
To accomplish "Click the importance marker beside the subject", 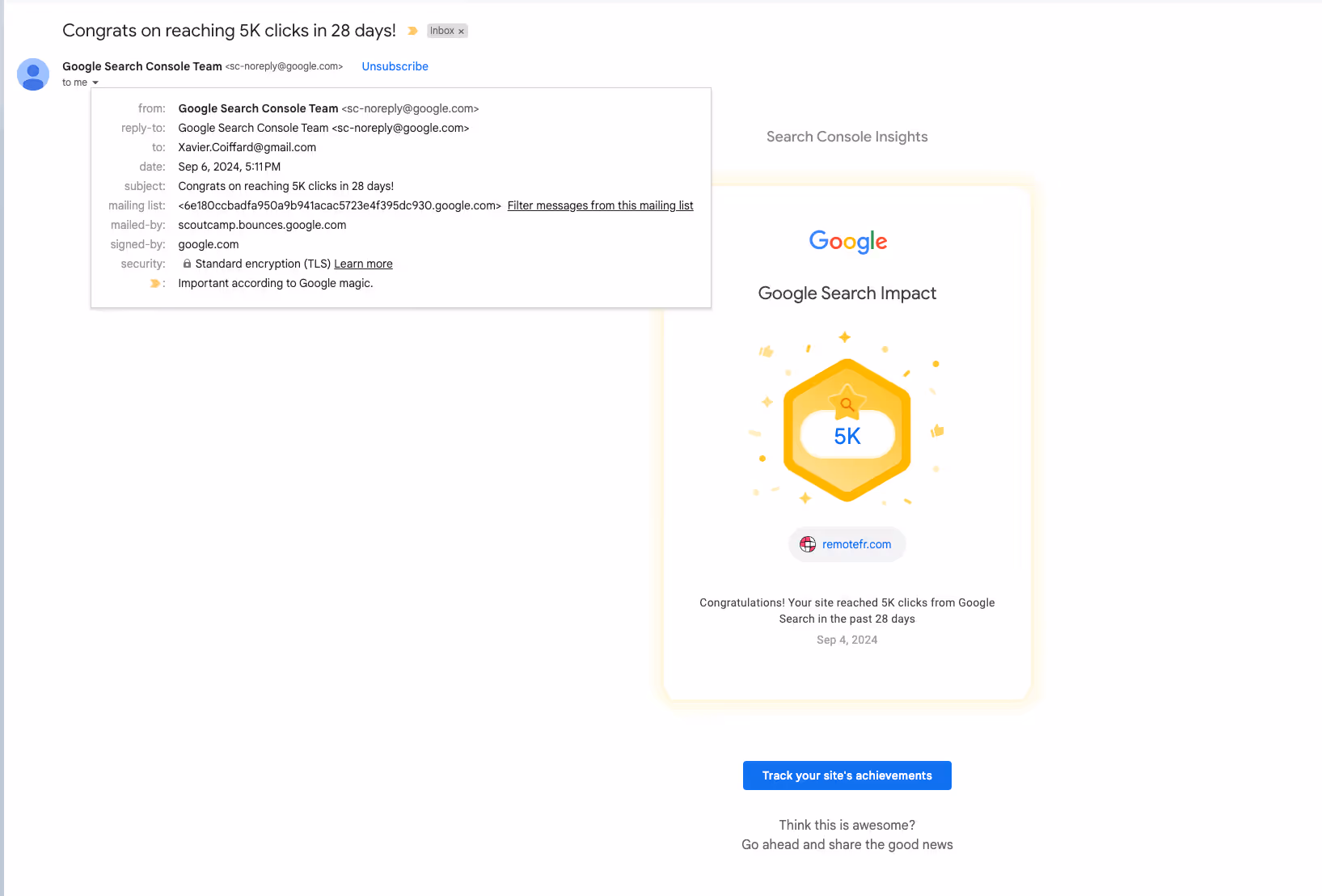I will [412, 31].
